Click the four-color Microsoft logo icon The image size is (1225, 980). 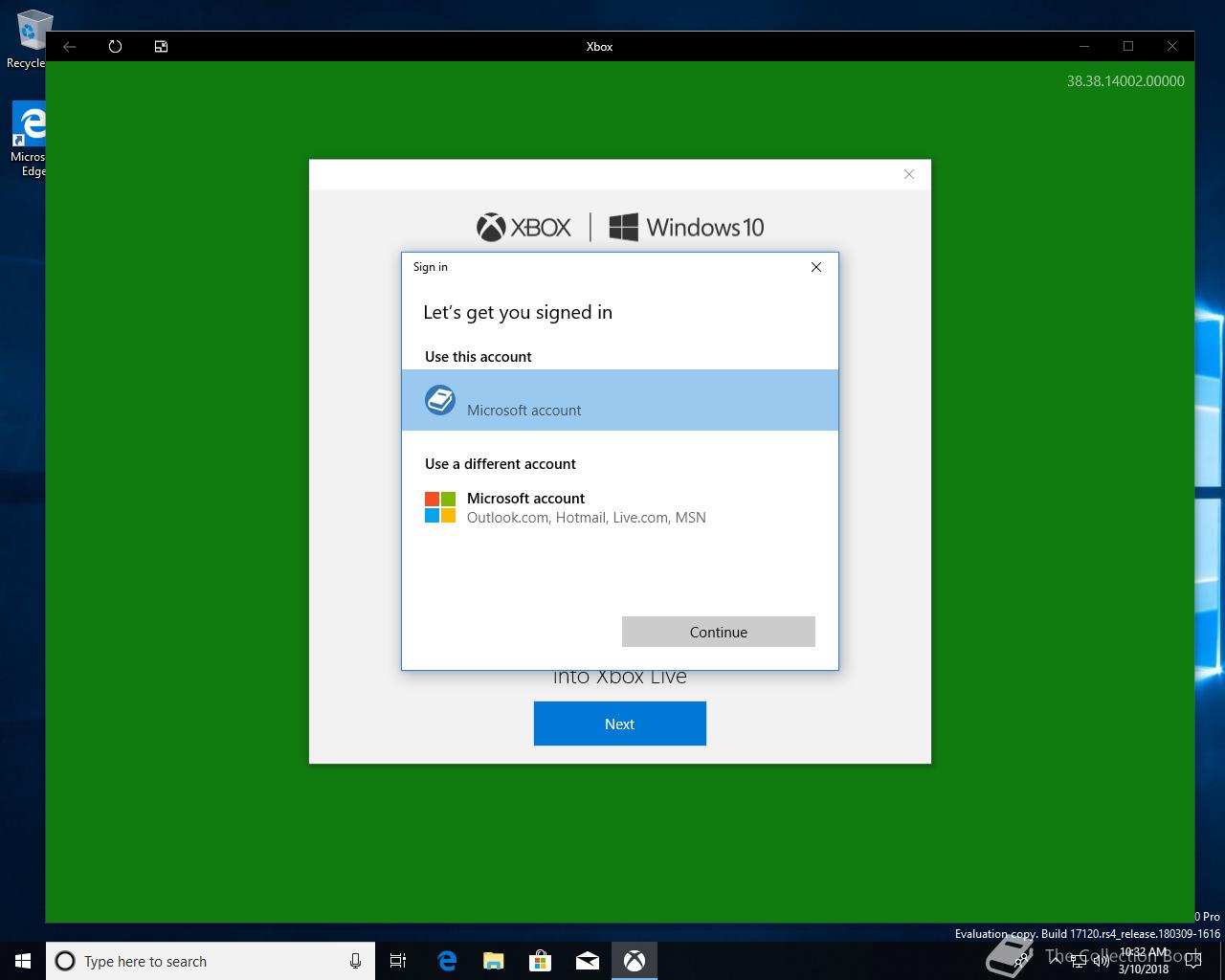point(440,507)
